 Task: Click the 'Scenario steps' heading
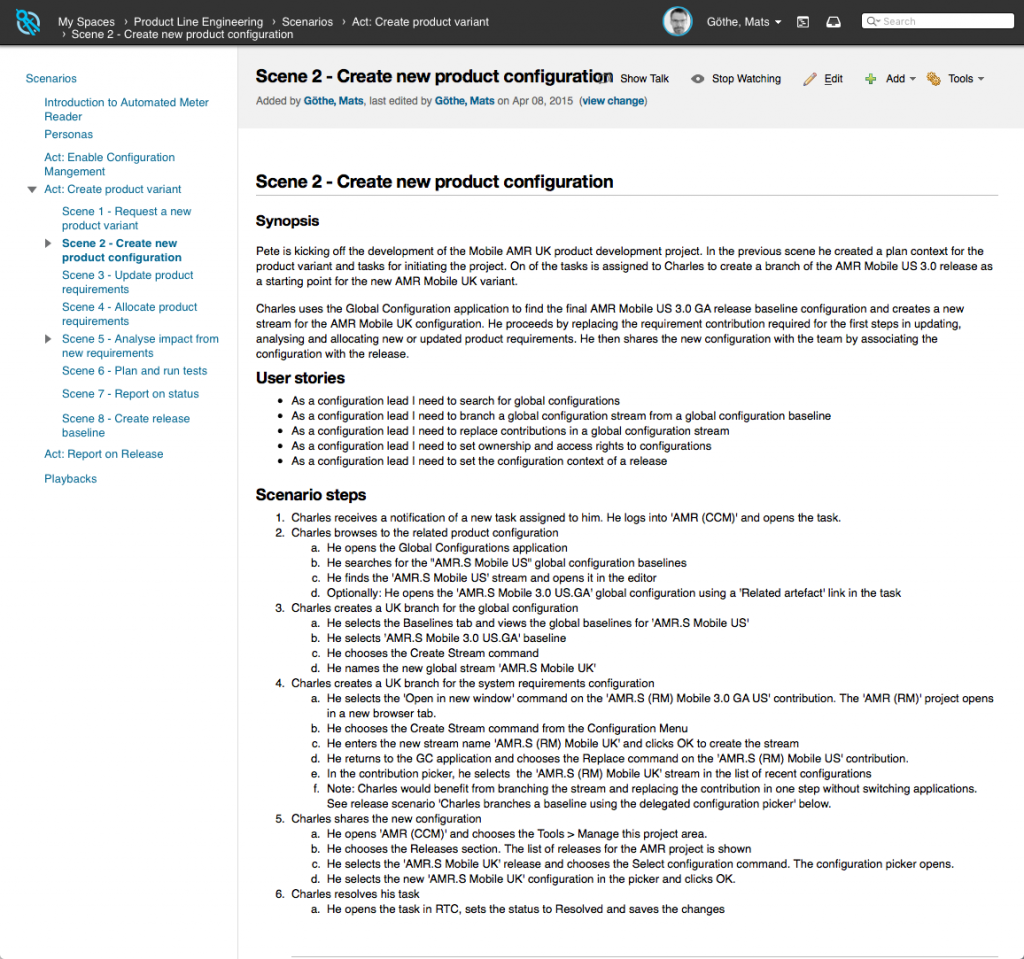(311, 495)
